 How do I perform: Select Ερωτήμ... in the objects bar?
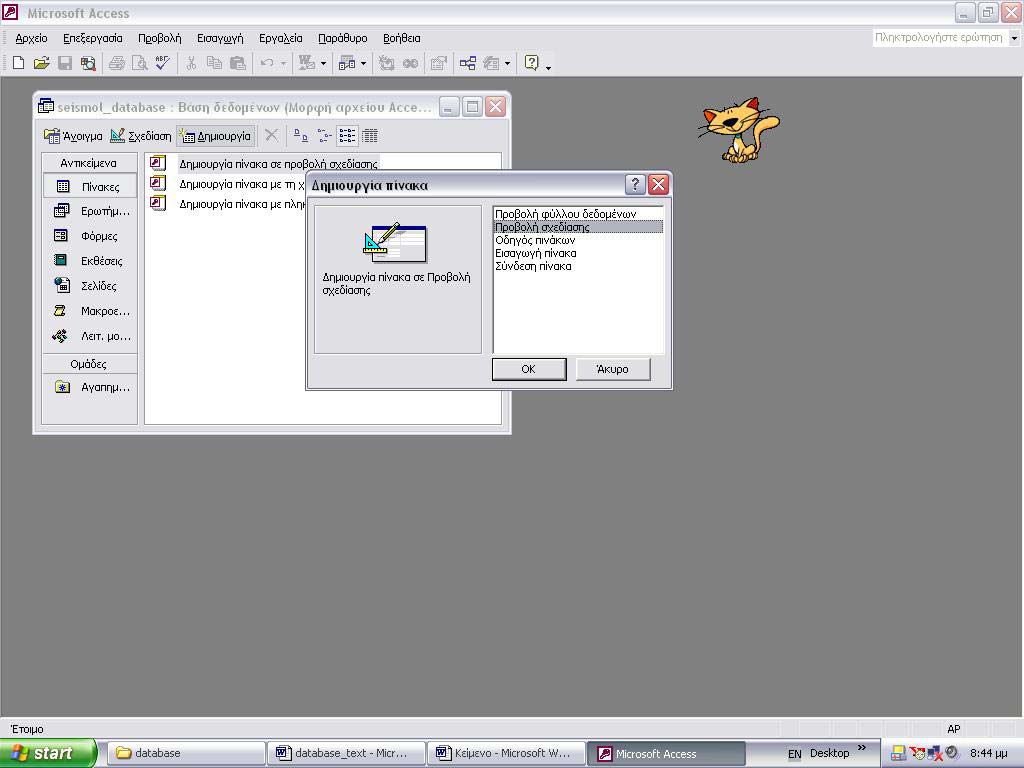pyautogui.click(x=90, y=211)
